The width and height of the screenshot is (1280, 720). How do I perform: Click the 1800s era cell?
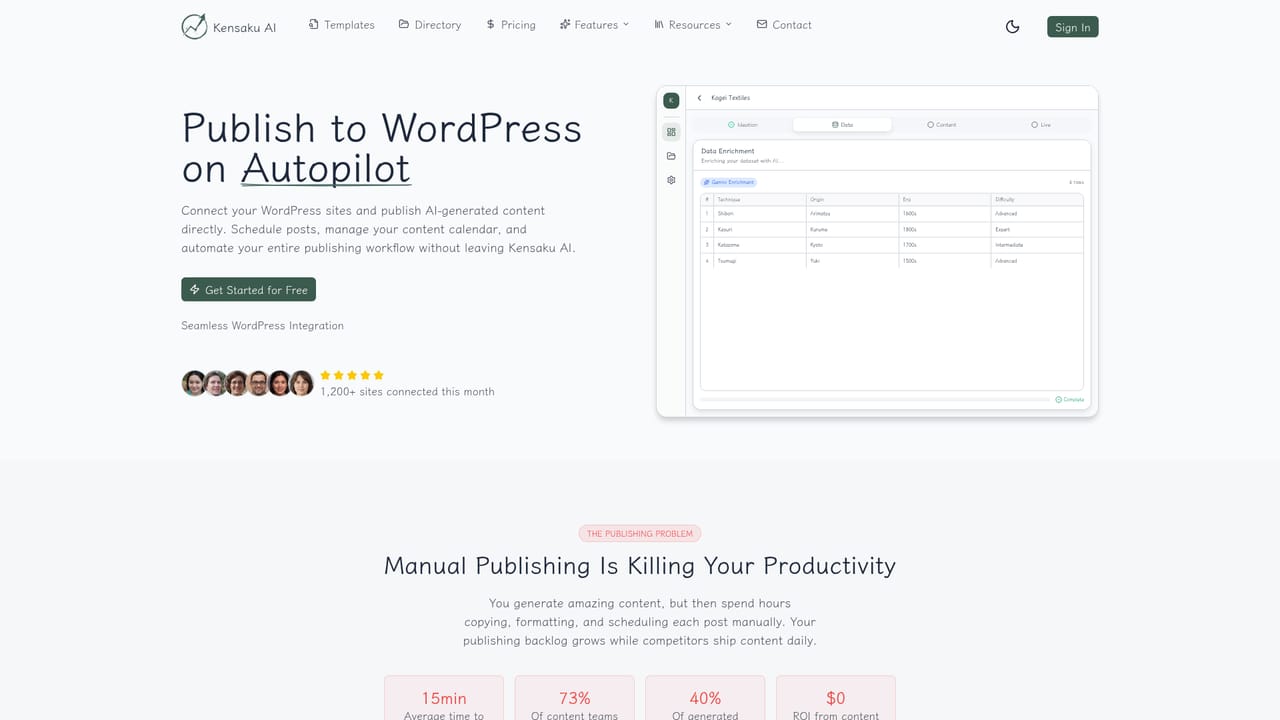tap(945, 229)
